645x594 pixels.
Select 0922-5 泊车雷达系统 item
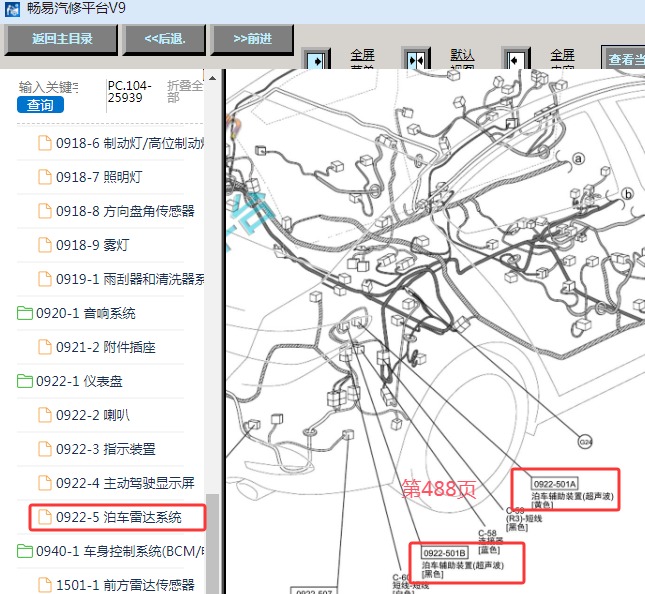(118, 517)
